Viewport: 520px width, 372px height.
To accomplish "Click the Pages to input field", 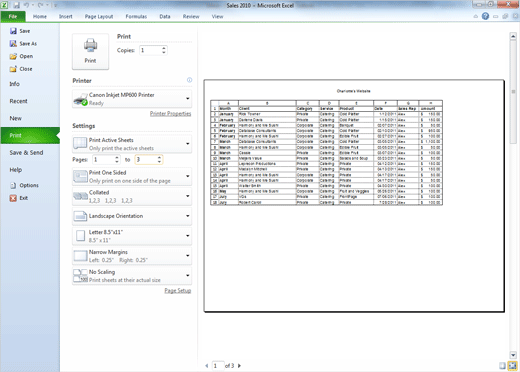I will [x=146, y=160].
